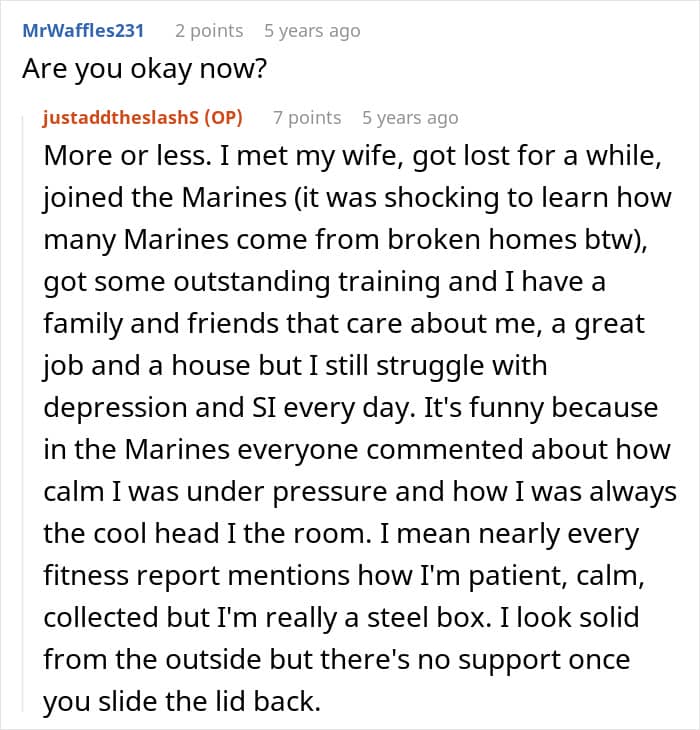Click the phrase 'joined the Marines'

(165, 197)
